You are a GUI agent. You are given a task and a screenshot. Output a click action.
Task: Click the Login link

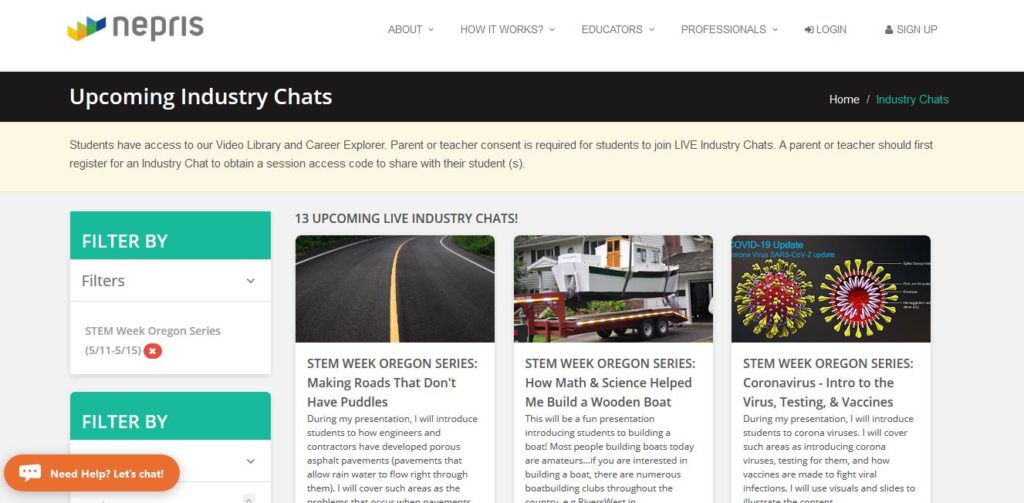[x=825, y=29]
